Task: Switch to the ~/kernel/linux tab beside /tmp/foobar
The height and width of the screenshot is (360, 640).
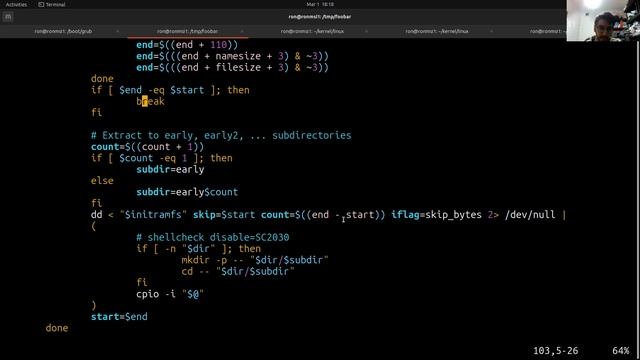Action: 312,31
